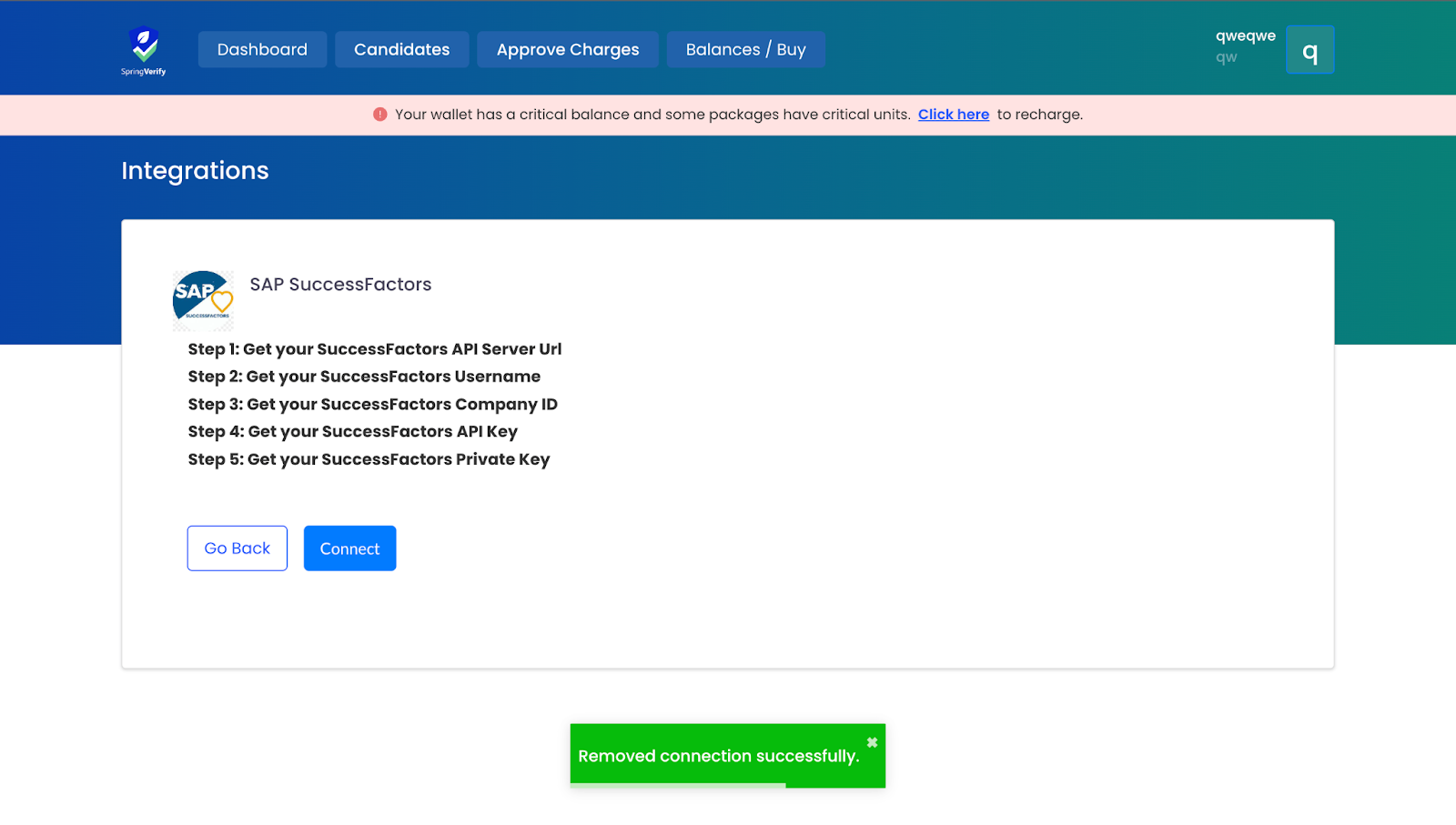Click the SpringVerify logo
This screenshot has width=1456, height=825.
coord(144,51)
